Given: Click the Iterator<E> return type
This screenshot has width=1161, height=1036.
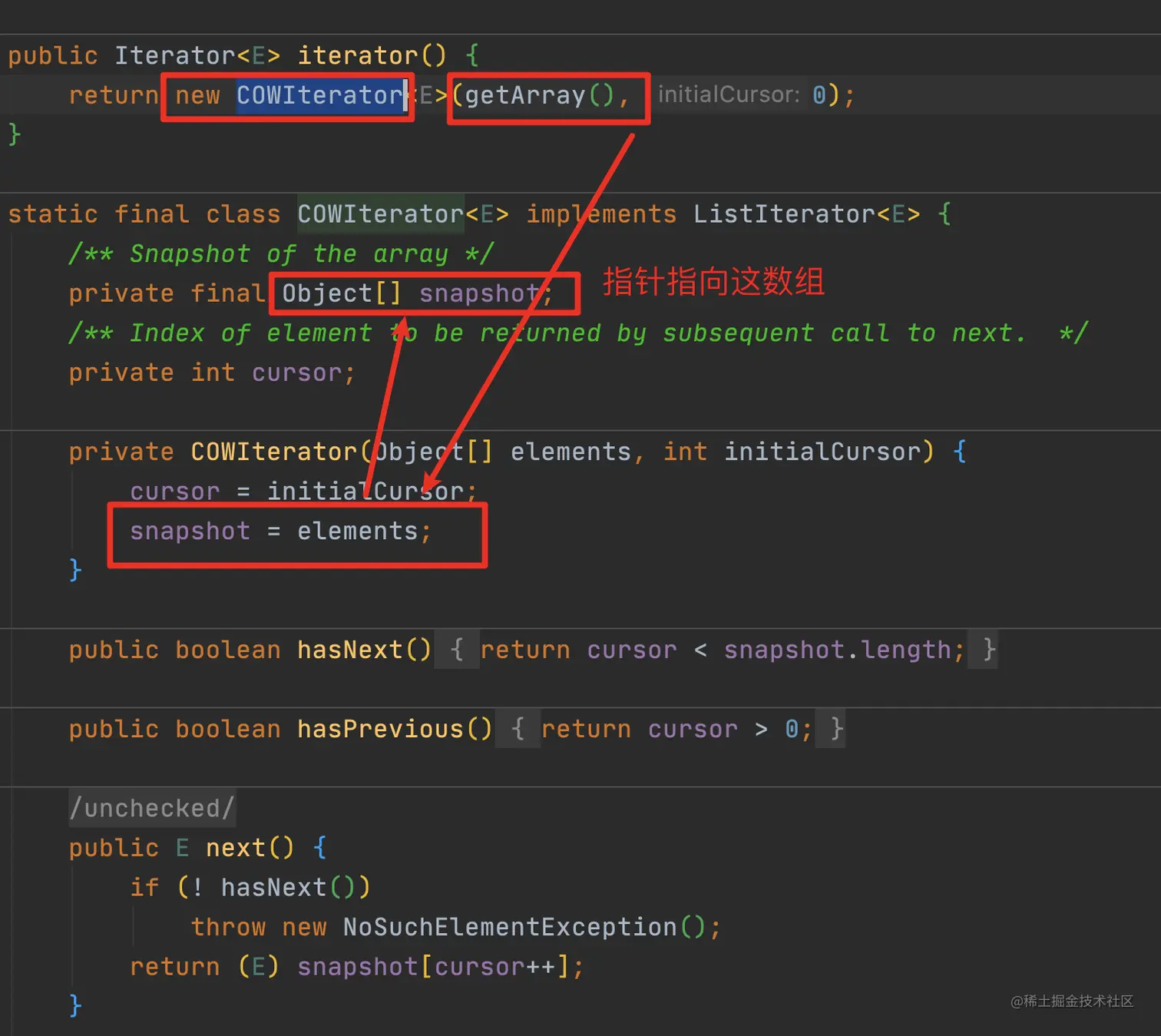Looking at the screenshot, I should [x=197, y=55].
